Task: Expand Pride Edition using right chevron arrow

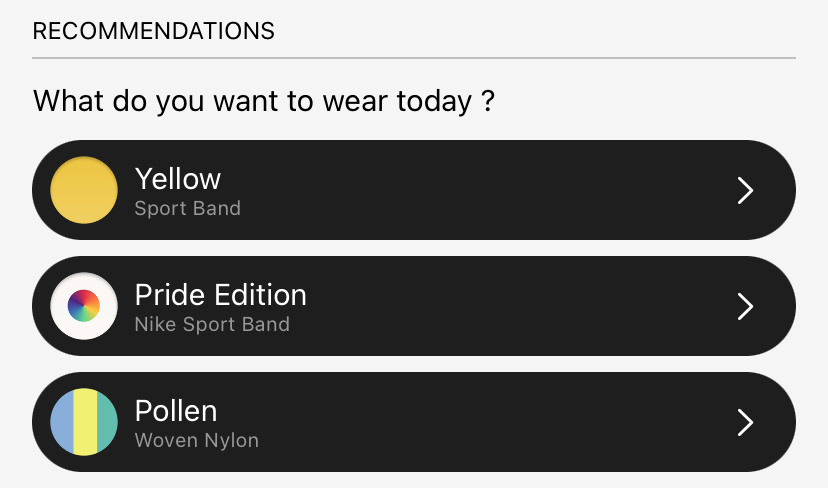Action: tap(745, 306)
